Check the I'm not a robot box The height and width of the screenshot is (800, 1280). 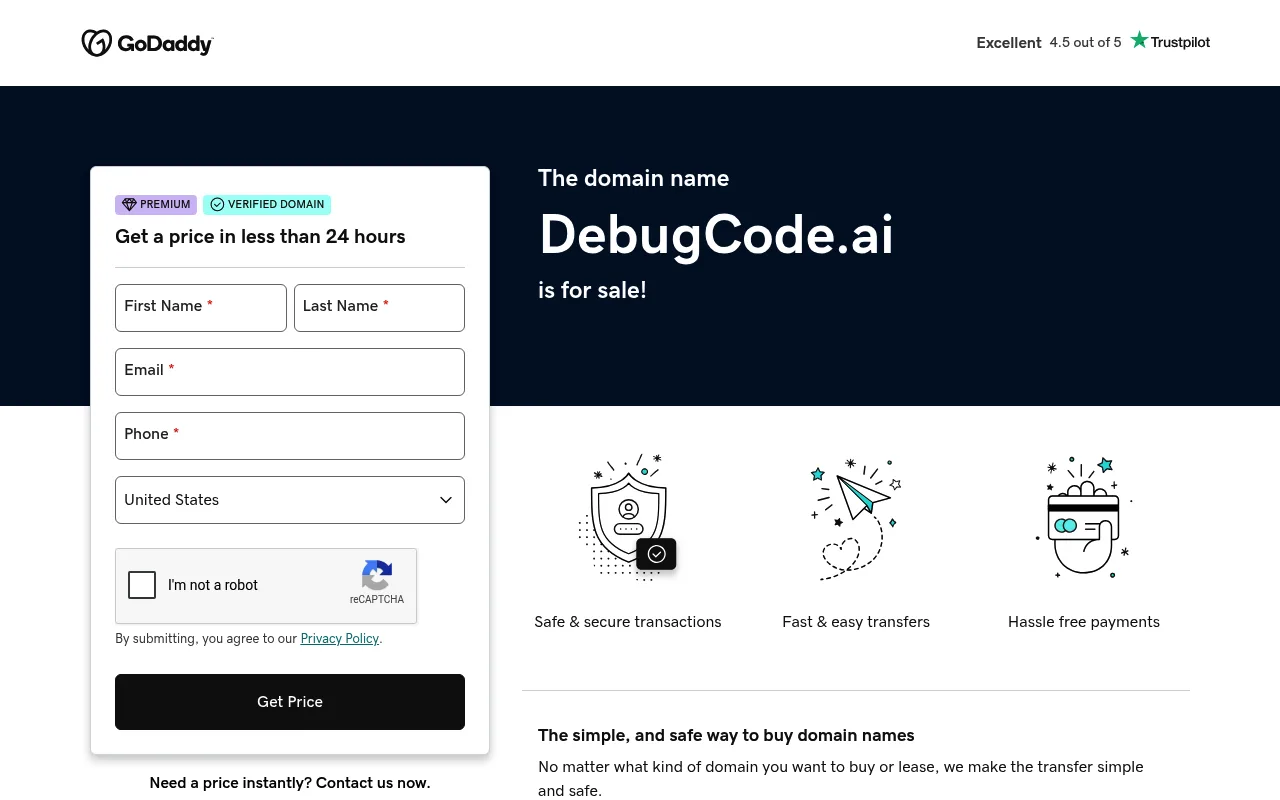(142, 585)
